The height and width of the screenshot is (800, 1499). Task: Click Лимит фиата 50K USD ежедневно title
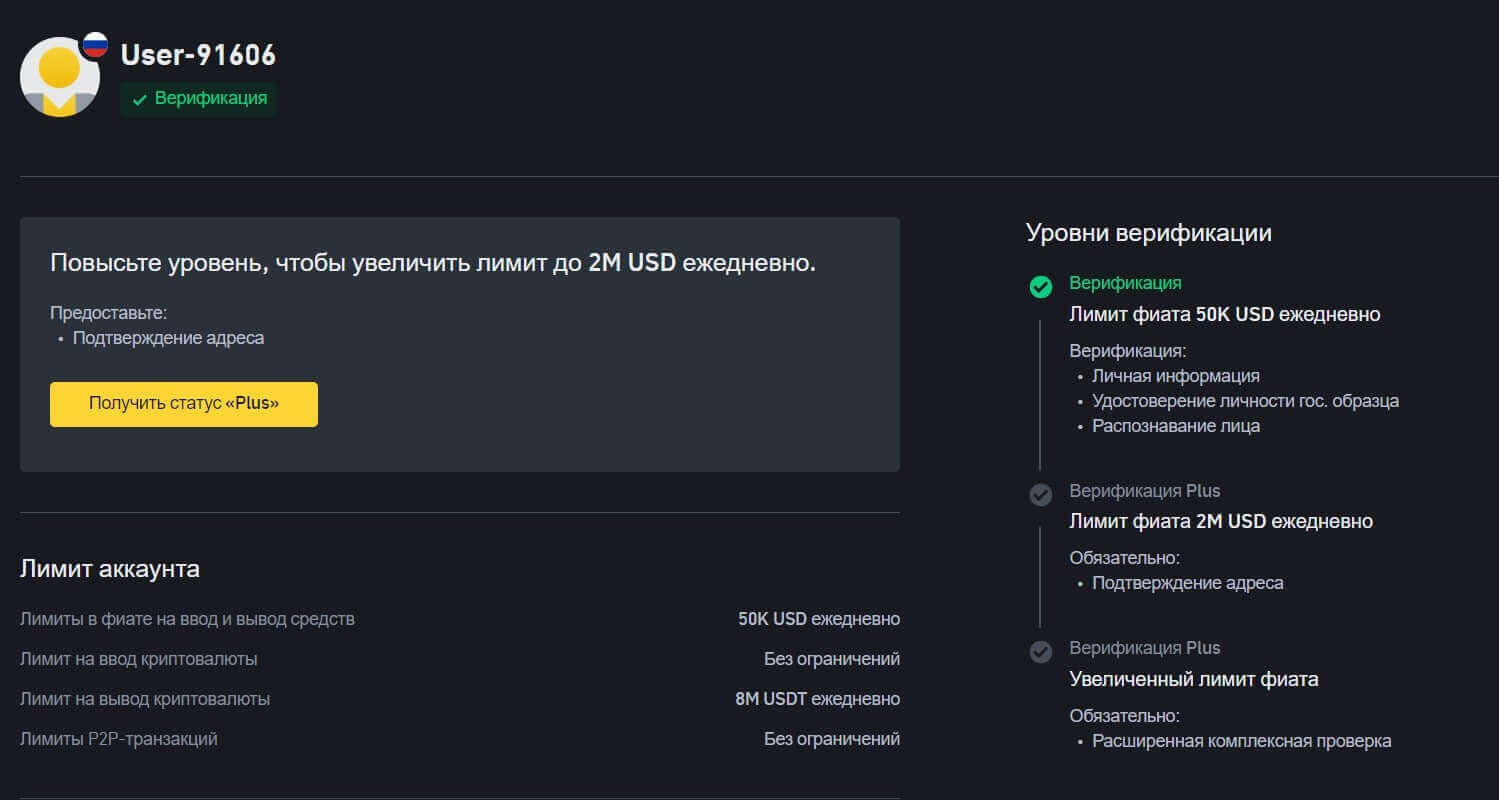coord(1224,314)
